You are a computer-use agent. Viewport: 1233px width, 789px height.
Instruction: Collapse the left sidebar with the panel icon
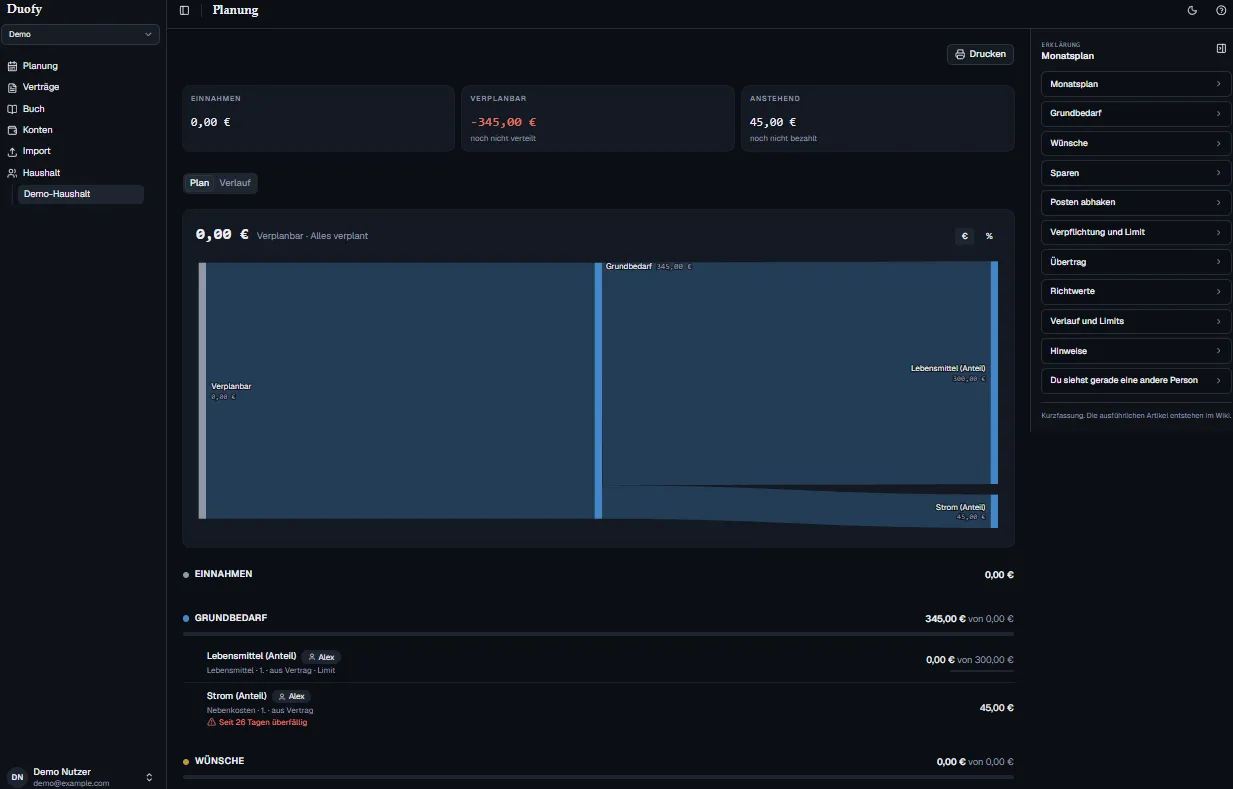pyautogui.click(x=184, y=10)
